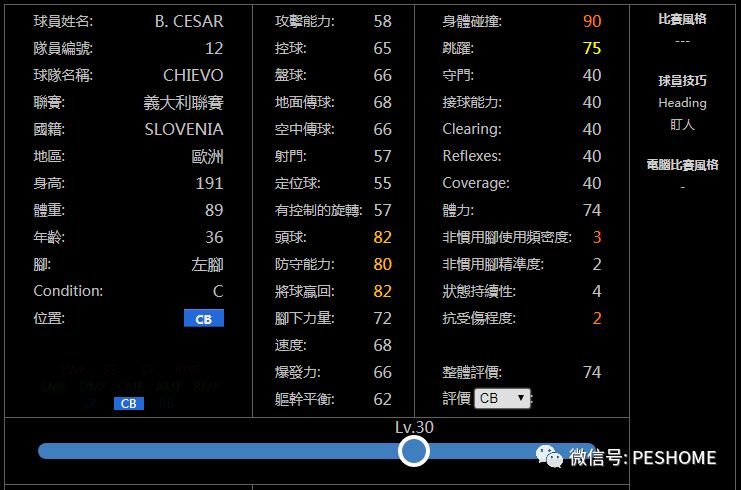Screen dimensions: 741x490
Task: Click the Clearing value 40
Action: tap(592, 129)
